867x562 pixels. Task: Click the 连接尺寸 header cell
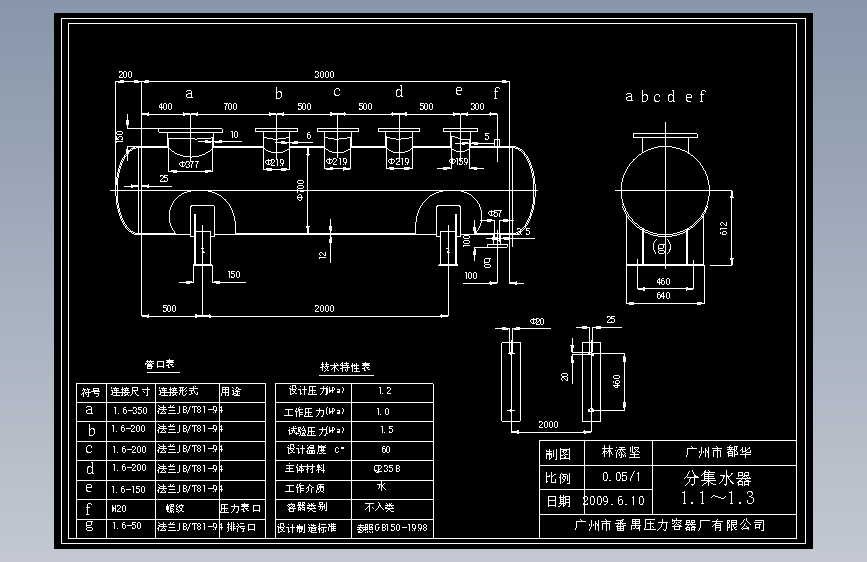point(130,392)
